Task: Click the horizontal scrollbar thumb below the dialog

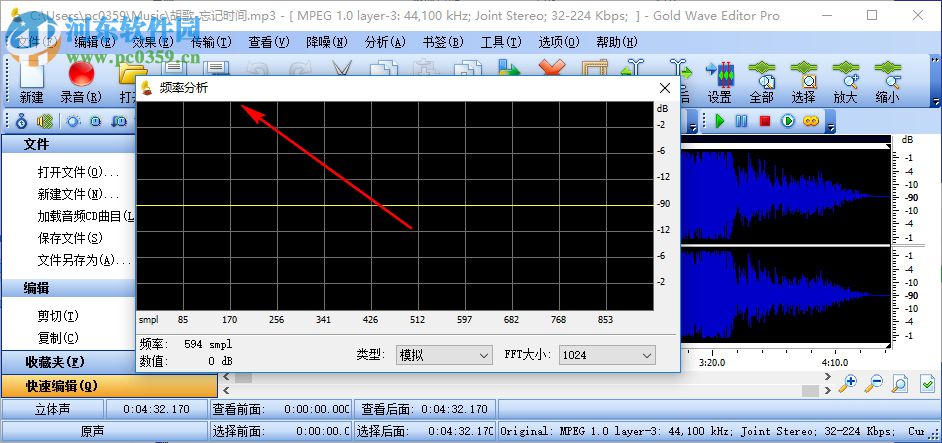Action: pos(243,377)
